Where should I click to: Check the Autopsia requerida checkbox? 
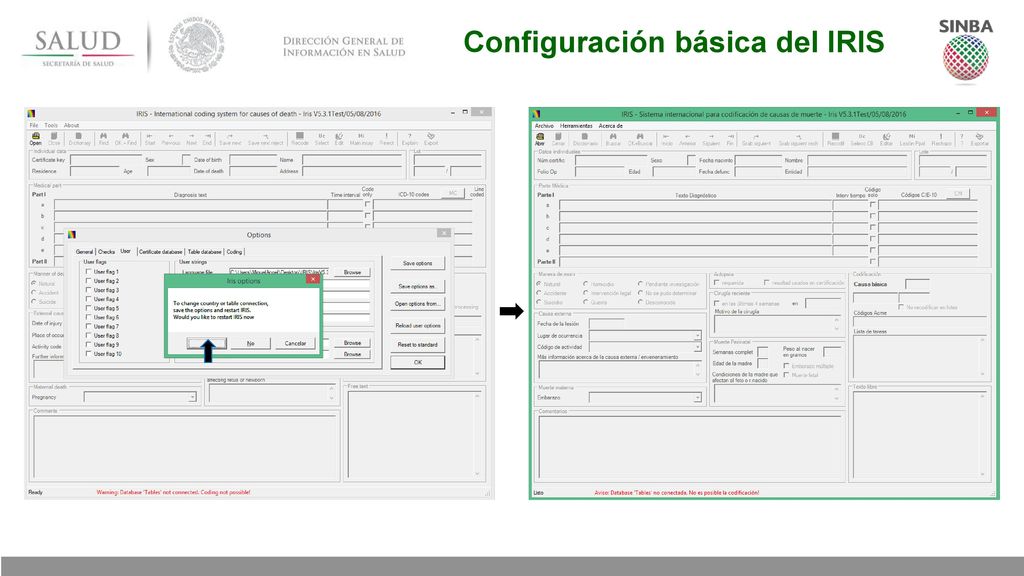(717, 283)
